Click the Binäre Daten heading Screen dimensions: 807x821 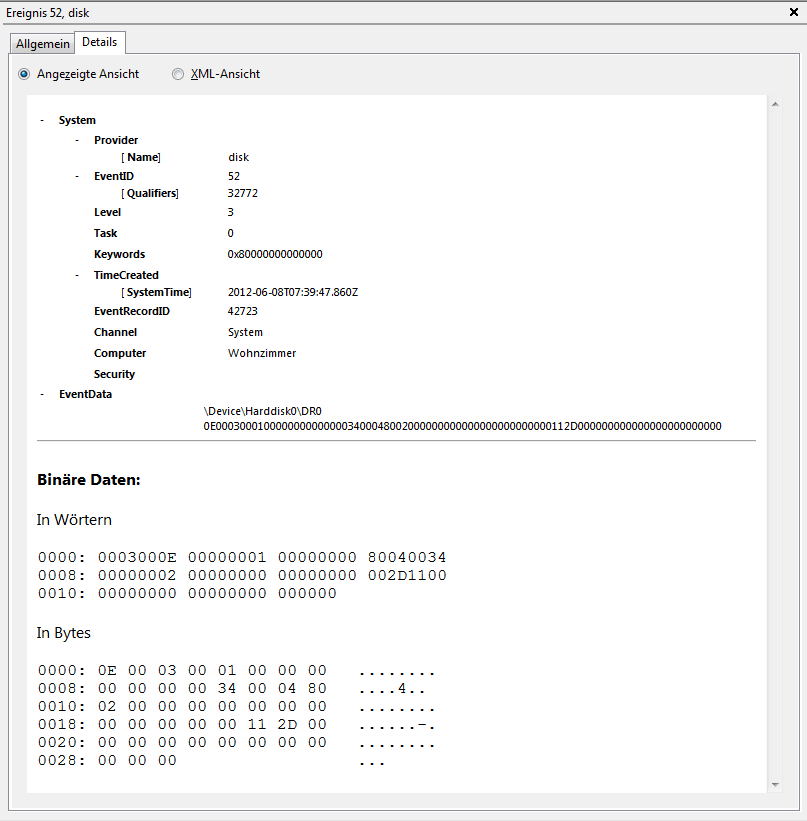point(89,480)
